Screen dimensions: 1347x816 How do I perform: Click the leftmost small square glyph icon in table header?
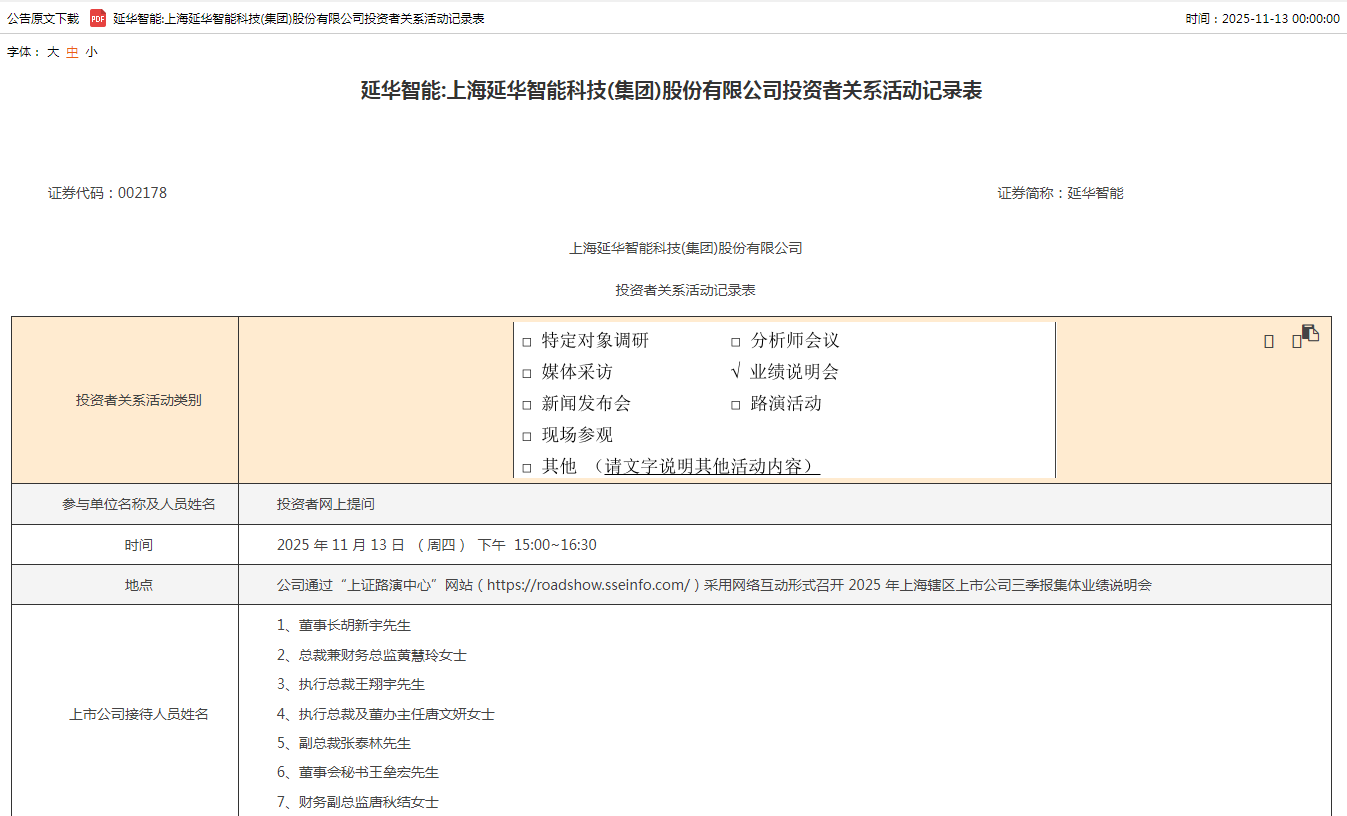pos(1269,341)
